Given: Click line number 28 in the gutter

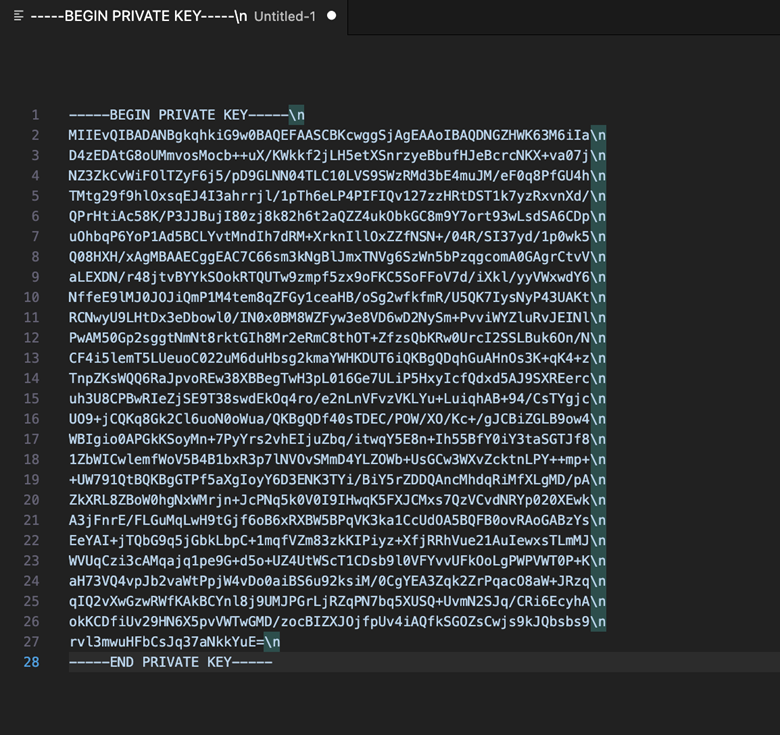Looking at the screenshot, I should click(x=31, y=662).
